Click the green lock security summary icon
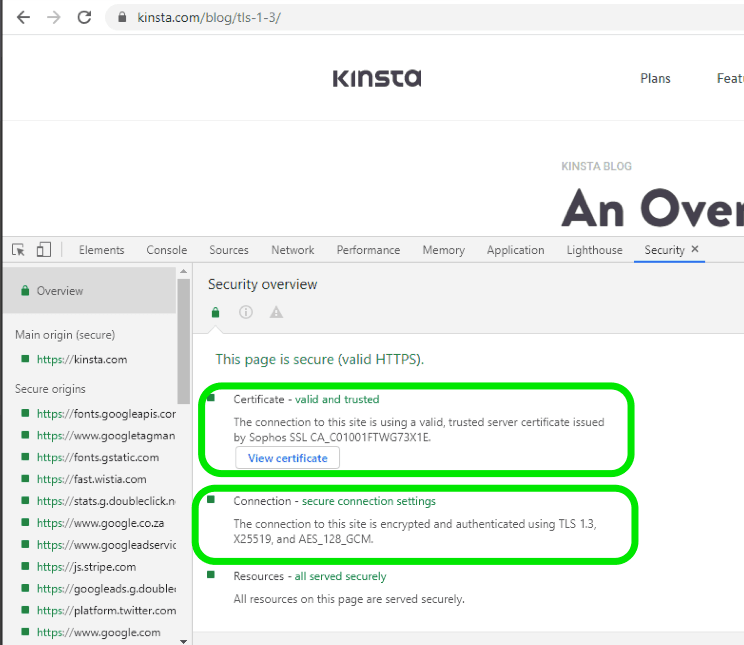 (x=215, y=312)
